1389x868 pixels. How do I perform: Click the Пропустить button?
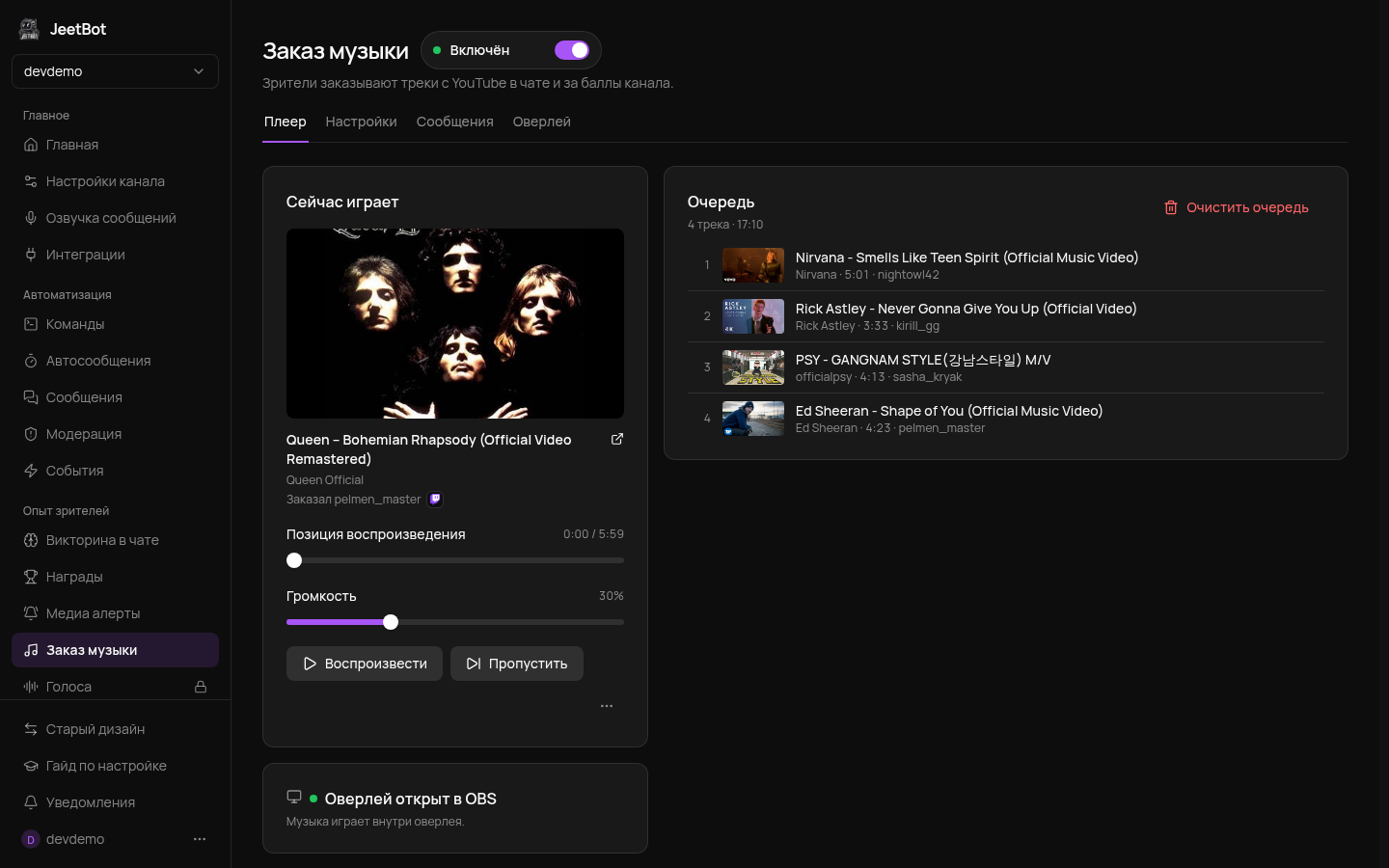tap(517, 664)
